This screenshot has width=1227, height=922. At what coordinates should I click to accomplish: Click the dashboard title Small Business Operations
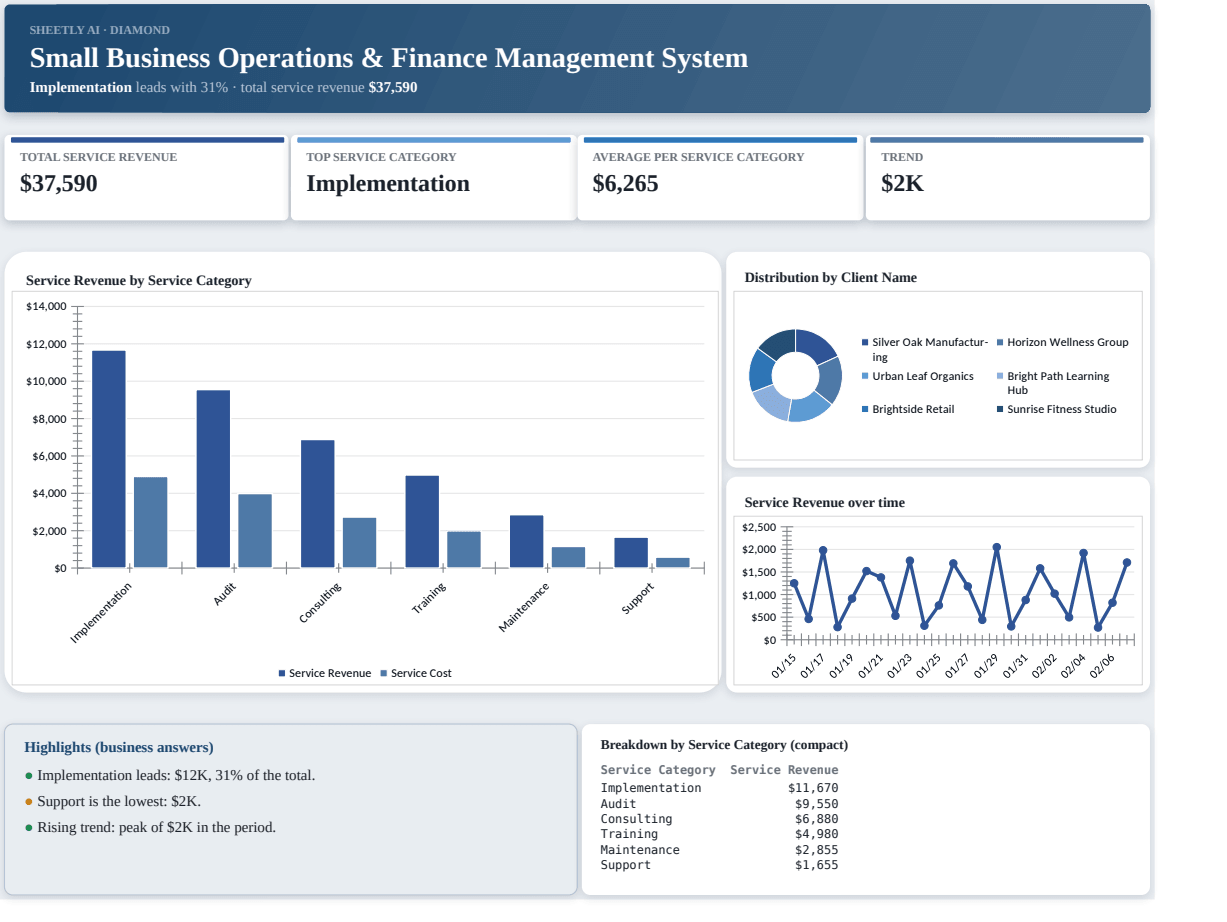coord(389,58)
